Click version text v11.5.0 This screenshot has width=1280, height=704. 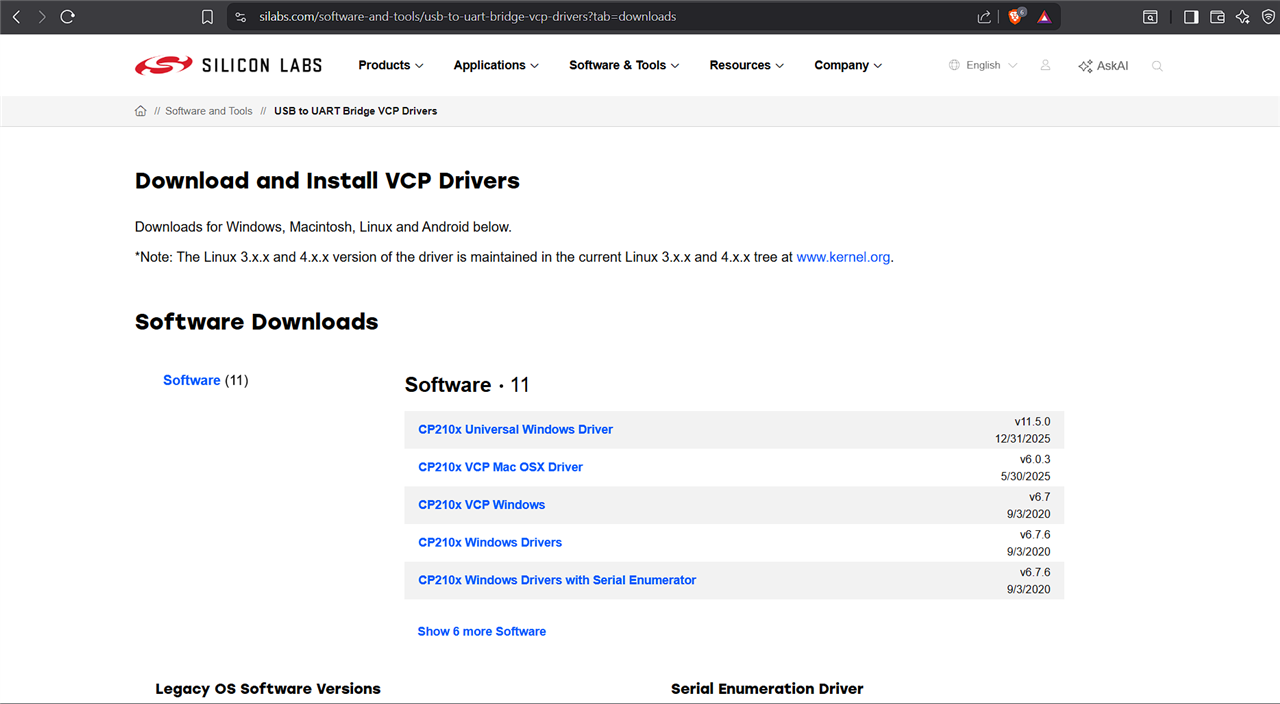tap(1032, 422)
